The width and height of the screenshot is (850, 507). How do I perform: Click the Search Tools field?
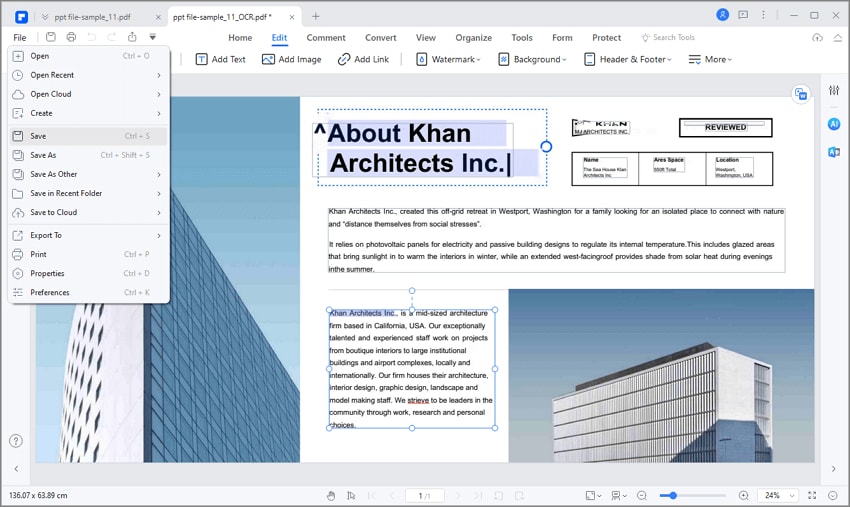668,37
